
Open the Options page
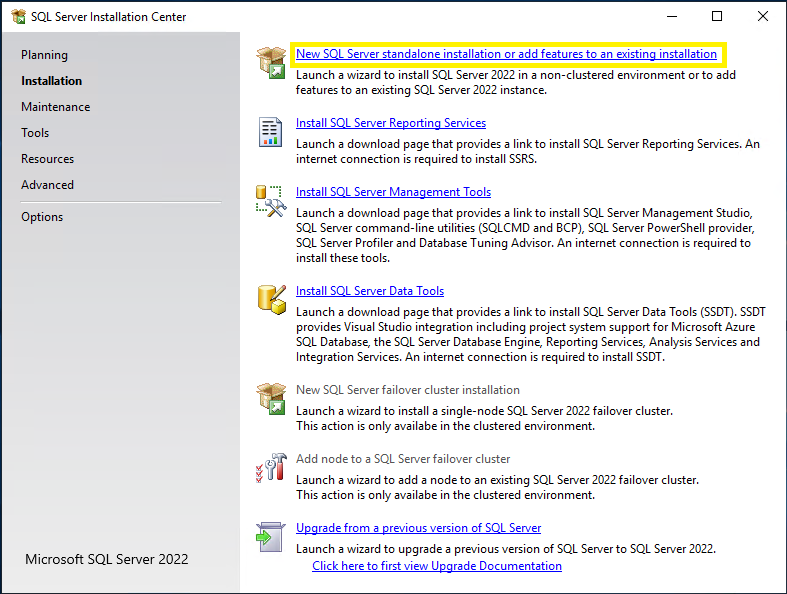click(x=42, y=217)
